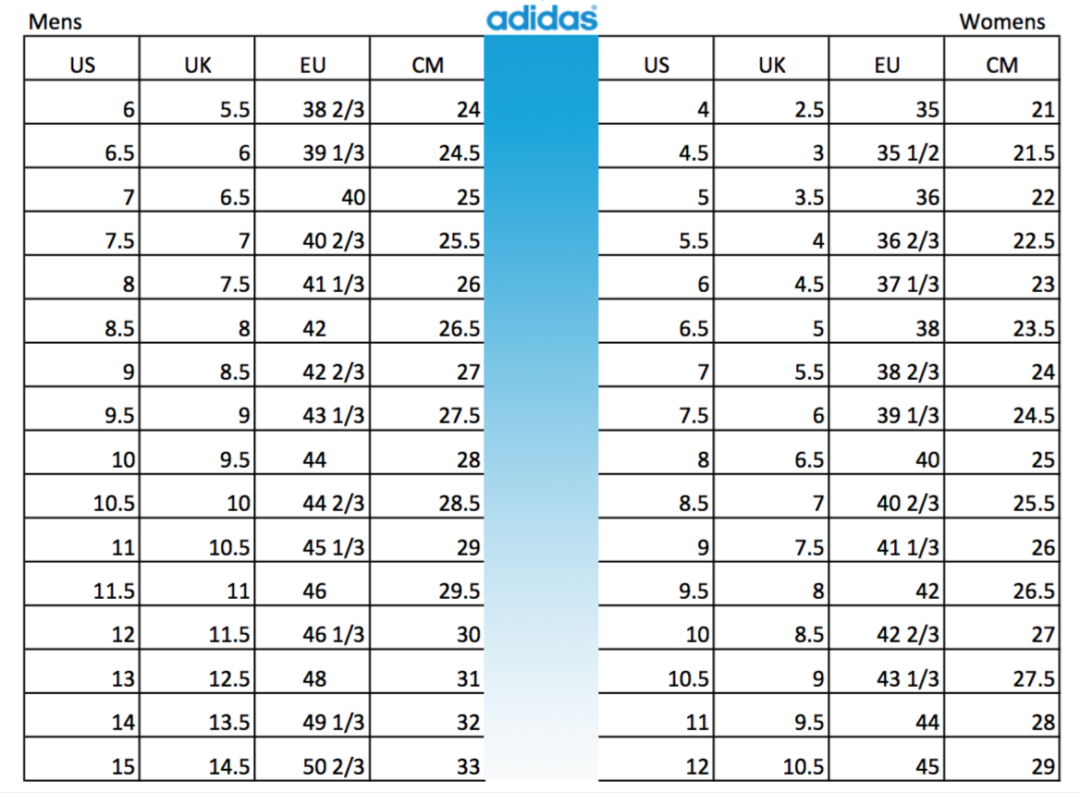1080x793 pixels.
Task: Click the UK column header in Mens table
Action: [198, 66]
